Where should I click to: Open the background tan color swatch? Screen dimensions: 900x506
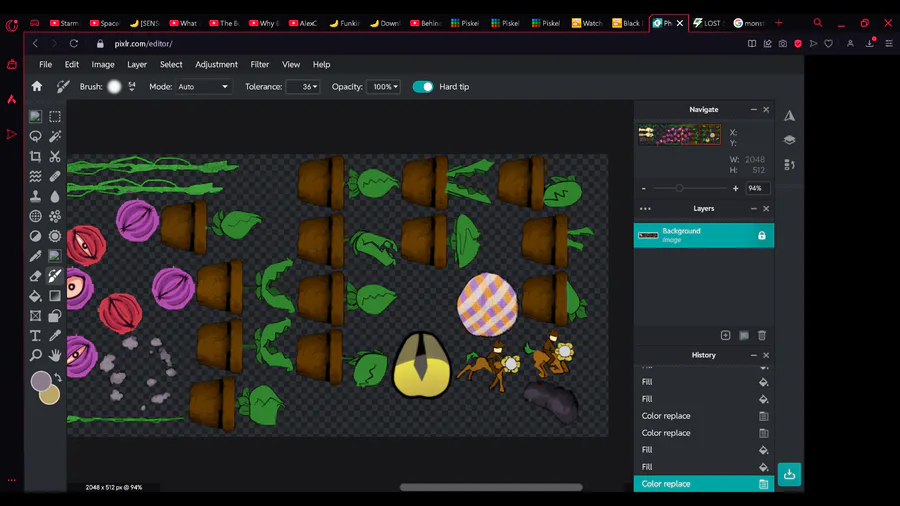pos(52,397)
